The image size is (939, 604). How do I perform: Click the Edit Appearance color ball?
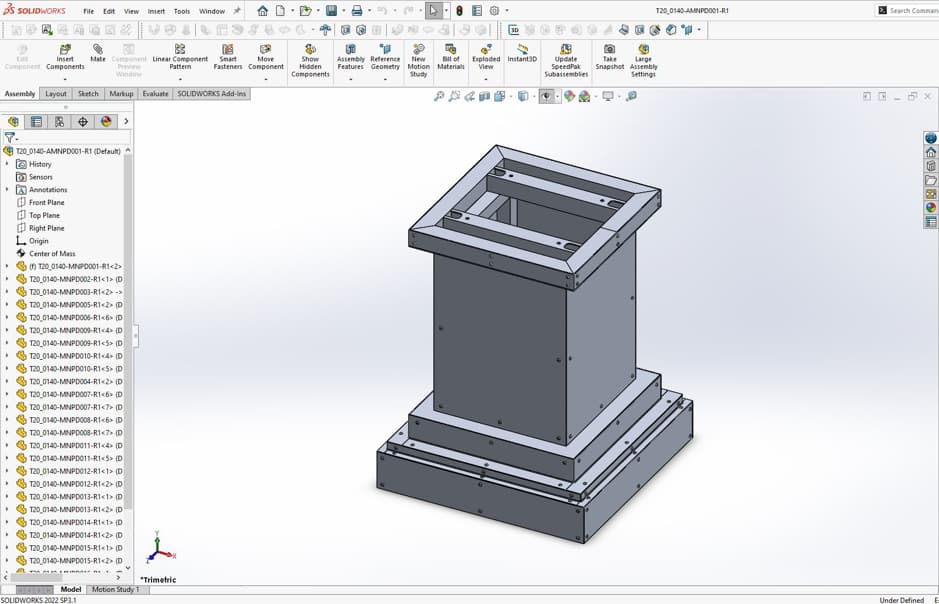(x=567, y=97)
